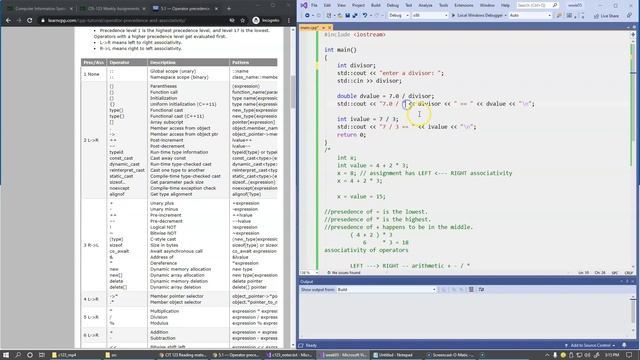The height and width of the screenshot is (360, 640).
Task: Click the Task View taskbar icon
Action: [41, 355]
